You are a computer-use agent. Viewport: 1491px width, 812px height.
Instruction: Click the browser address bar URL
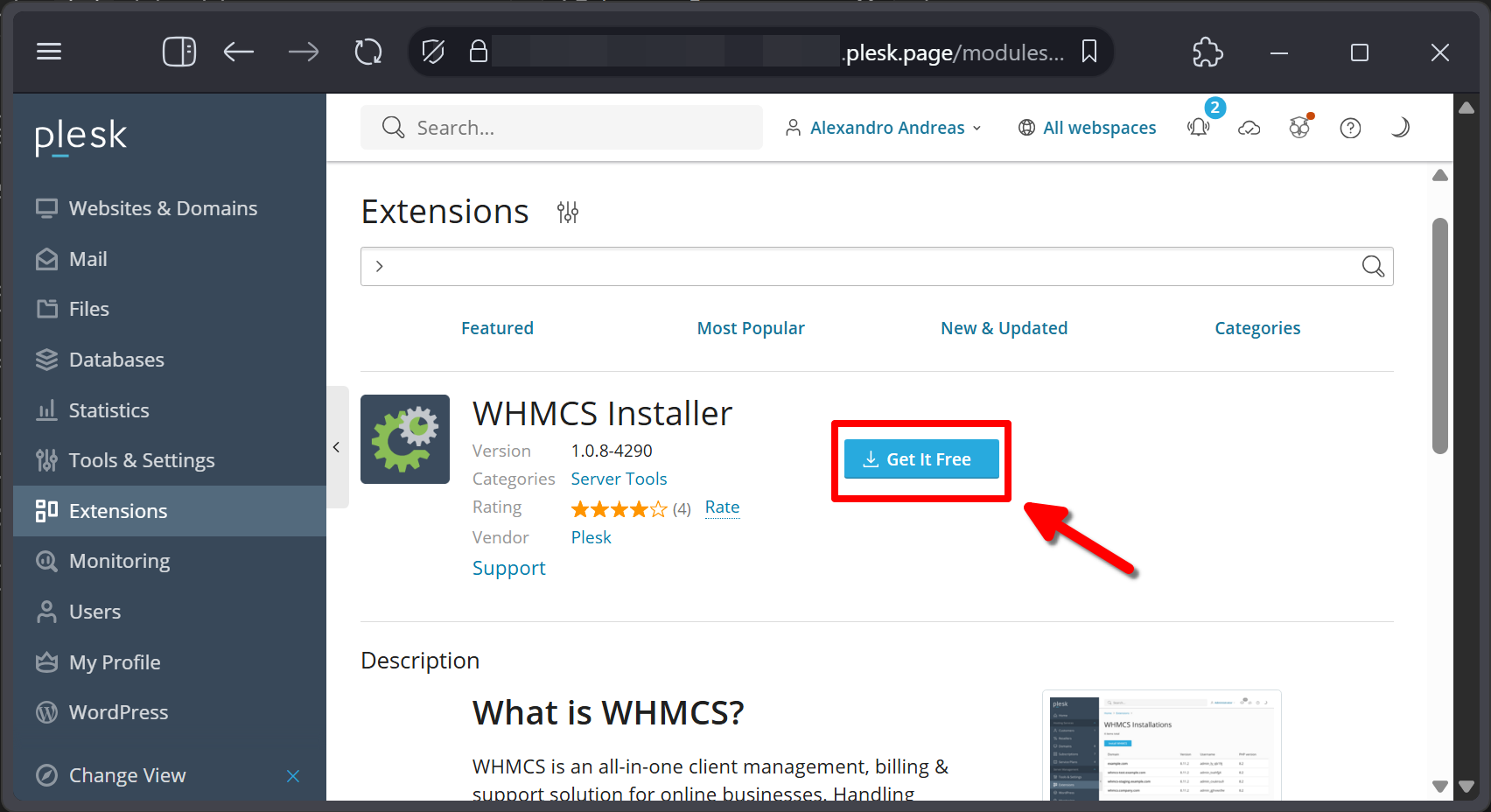click(x=954, y=52)
